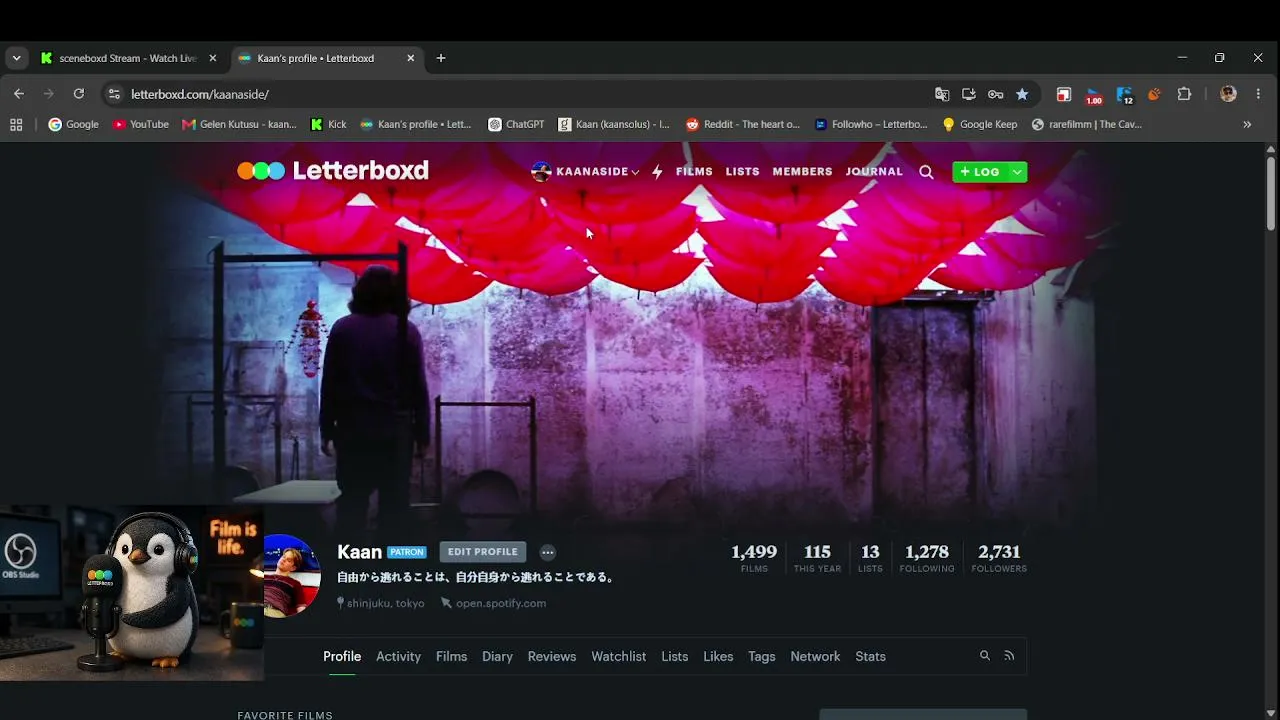The height and width of the screenshot is (720, 1280).
Task: Select the Watchlist profile tab
Action: click(x=618, y=656)
